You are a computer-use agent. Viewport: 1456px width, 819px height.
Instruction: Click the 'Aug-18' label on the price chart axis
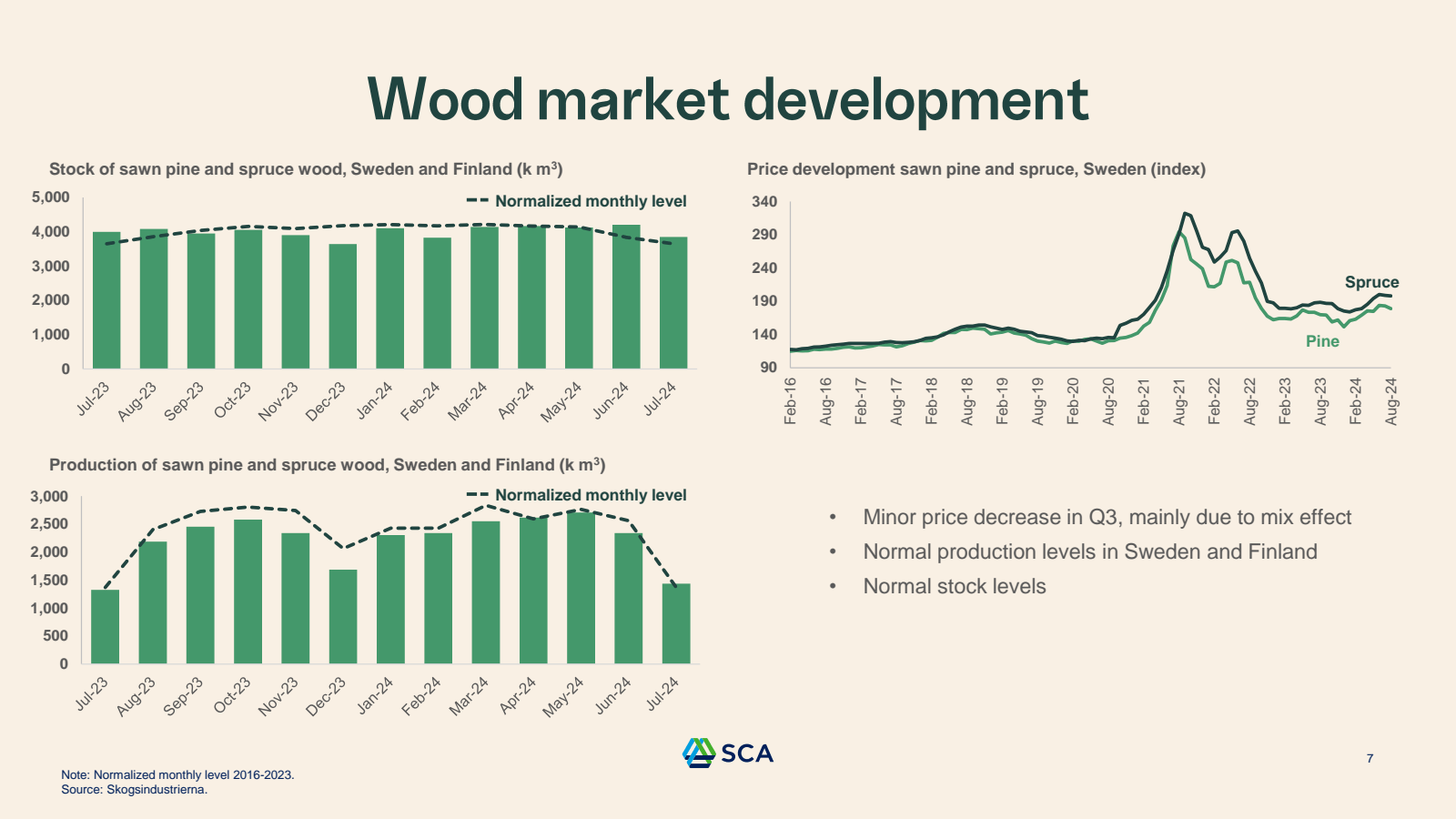[x=966, y=401]
